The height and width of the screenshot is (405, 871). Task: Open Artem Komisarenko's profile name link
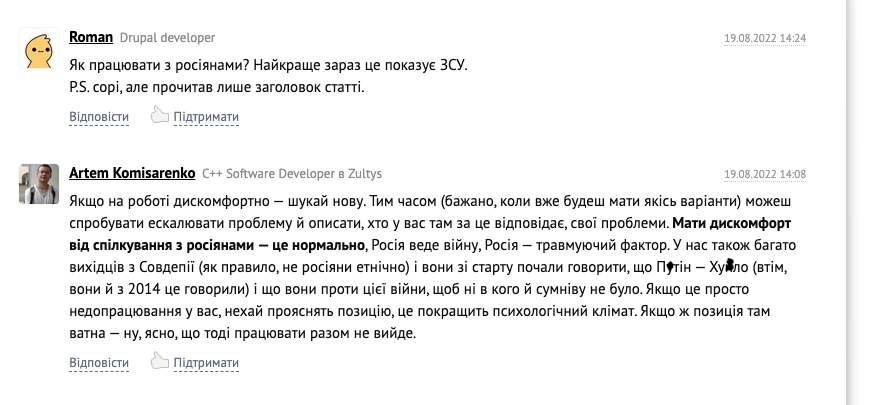pos(132,173)
